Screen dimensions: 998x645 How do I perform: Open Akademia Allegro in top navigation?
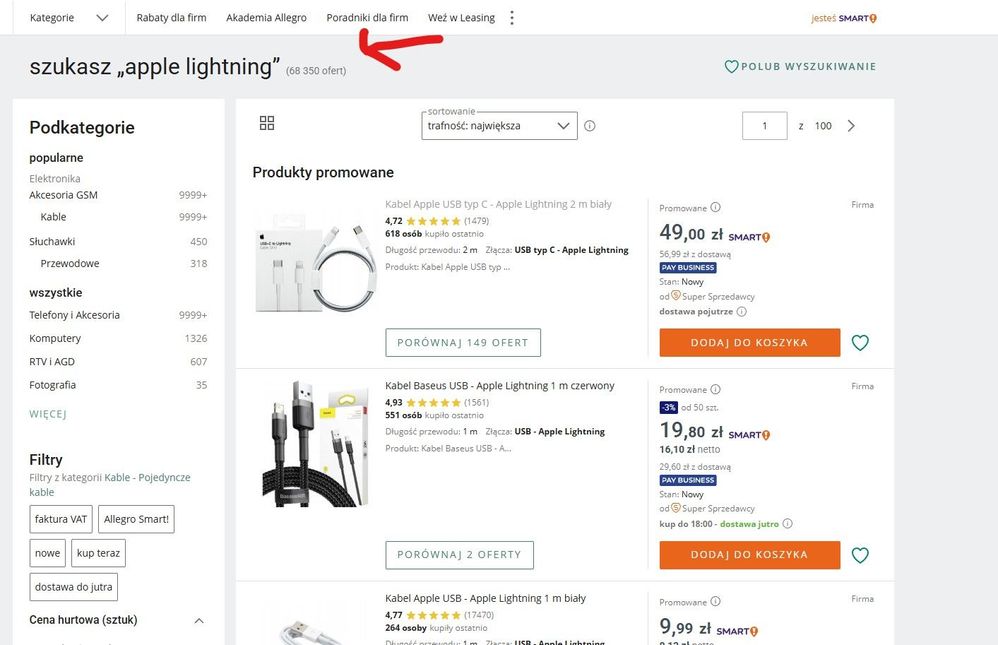pyautogui.click(x=266, y=18)
